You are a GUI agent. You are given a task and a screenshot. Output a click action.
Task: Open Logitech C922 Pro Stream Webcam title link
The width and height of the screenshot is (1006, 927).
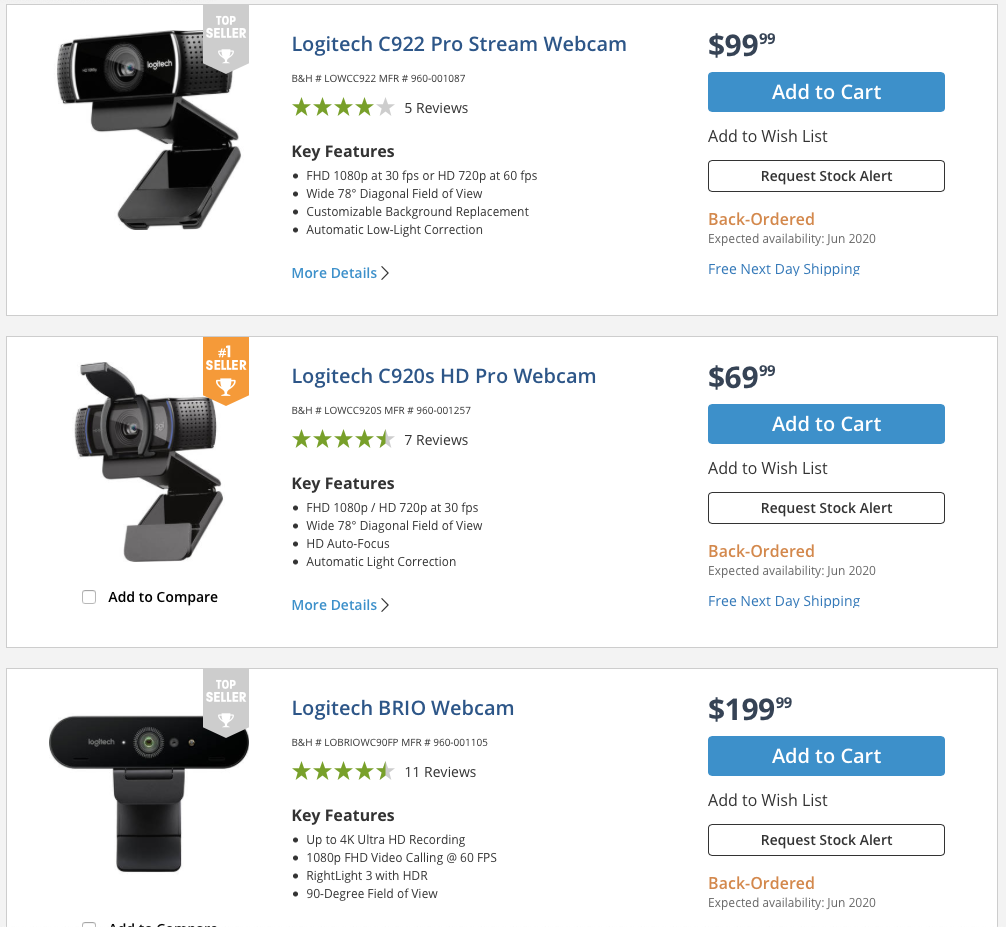459,44
